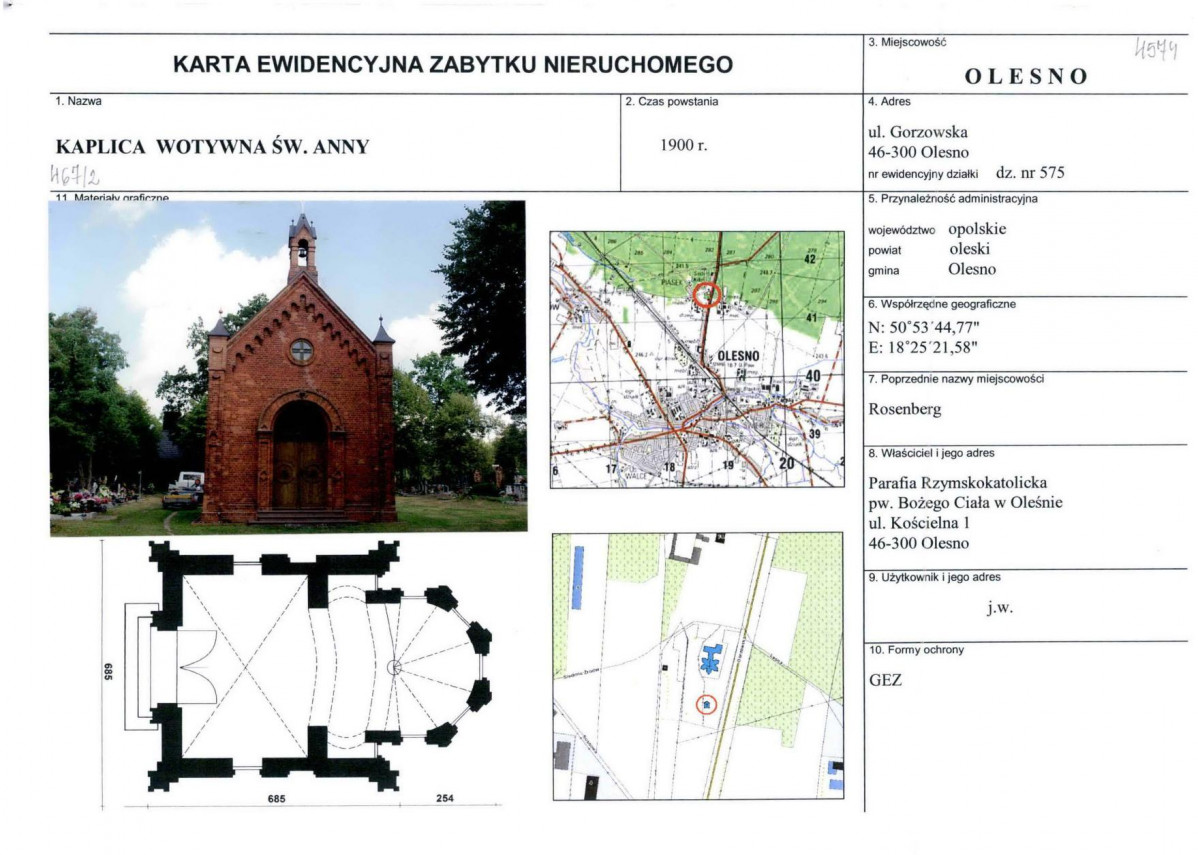Open the chapel photograph
Viewport: 1198px width, 855px height.
tap(288, 368)
